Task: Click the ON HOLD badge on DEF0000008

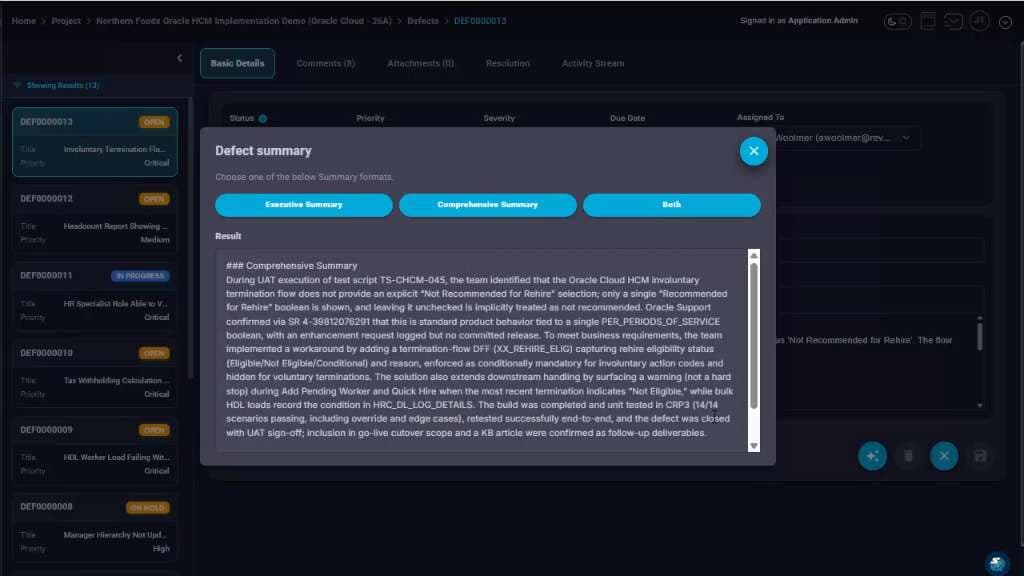Action: pyautogui.click(x=148, y=507)
